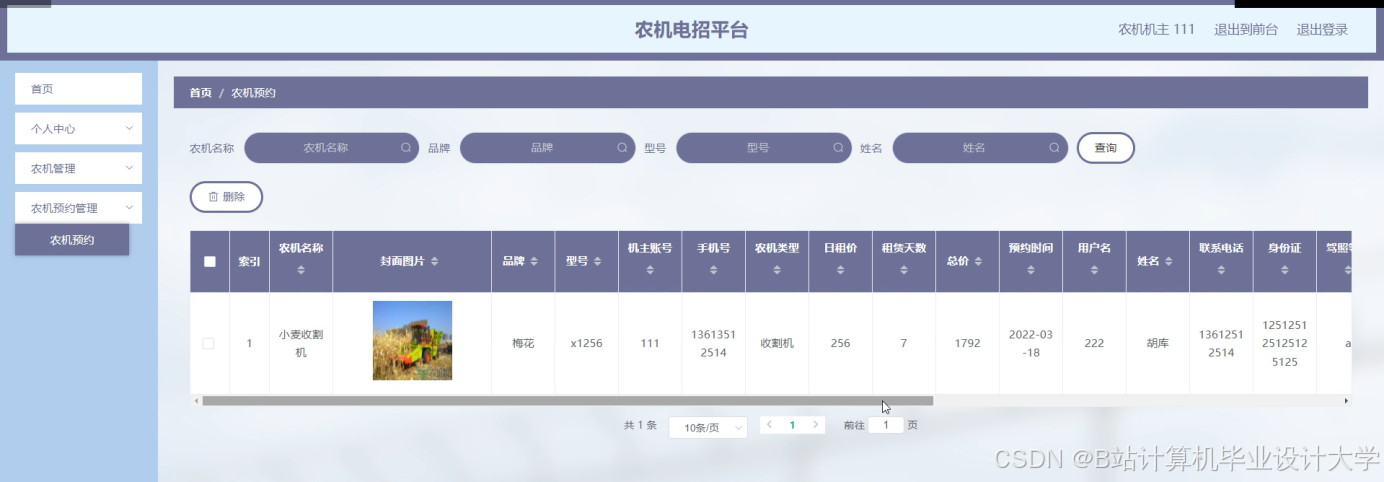Click search icon in 农机名称 field
The width and height of the screenshot is (1384, 482).
[406, 147]
